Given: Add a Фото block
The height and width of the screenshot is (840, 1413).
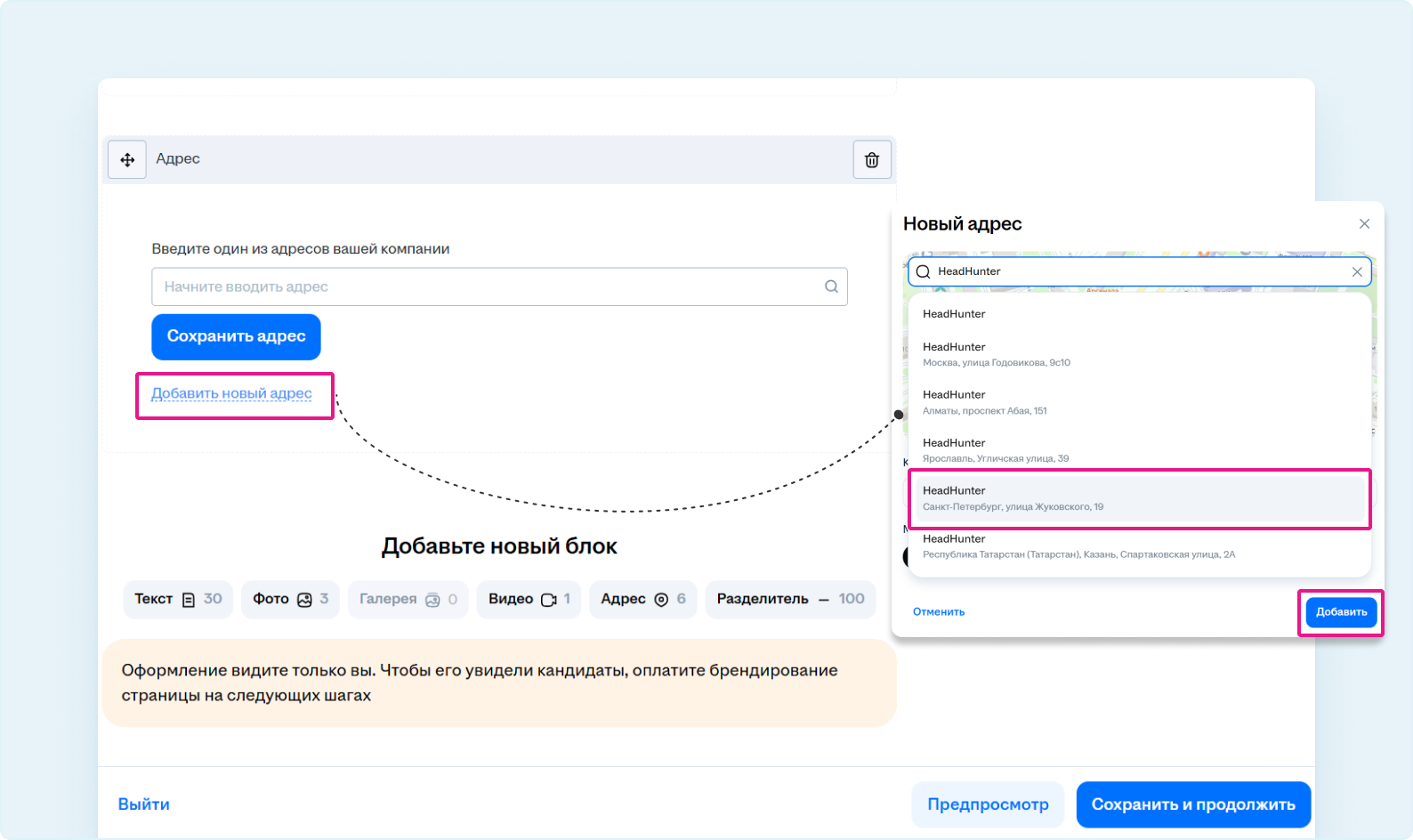Looking at the screenshot, I should (x=290, y=600).
